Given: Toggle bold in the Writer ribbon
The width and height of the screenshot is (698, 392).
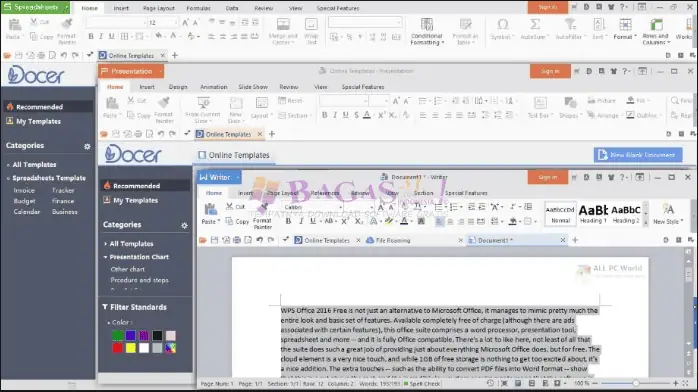Looking at the screenshot, I should [288, 221].
